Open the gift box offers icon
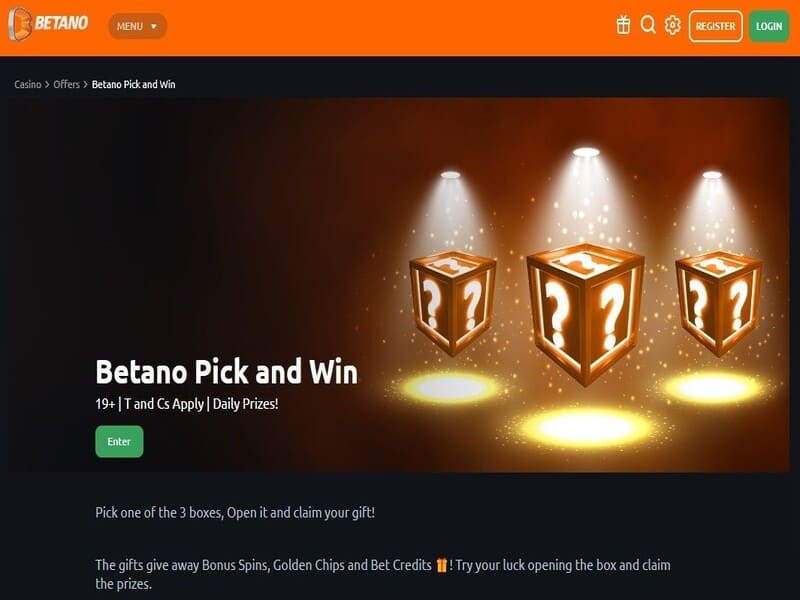Screen dimensions: 800x600 (623, 25)
